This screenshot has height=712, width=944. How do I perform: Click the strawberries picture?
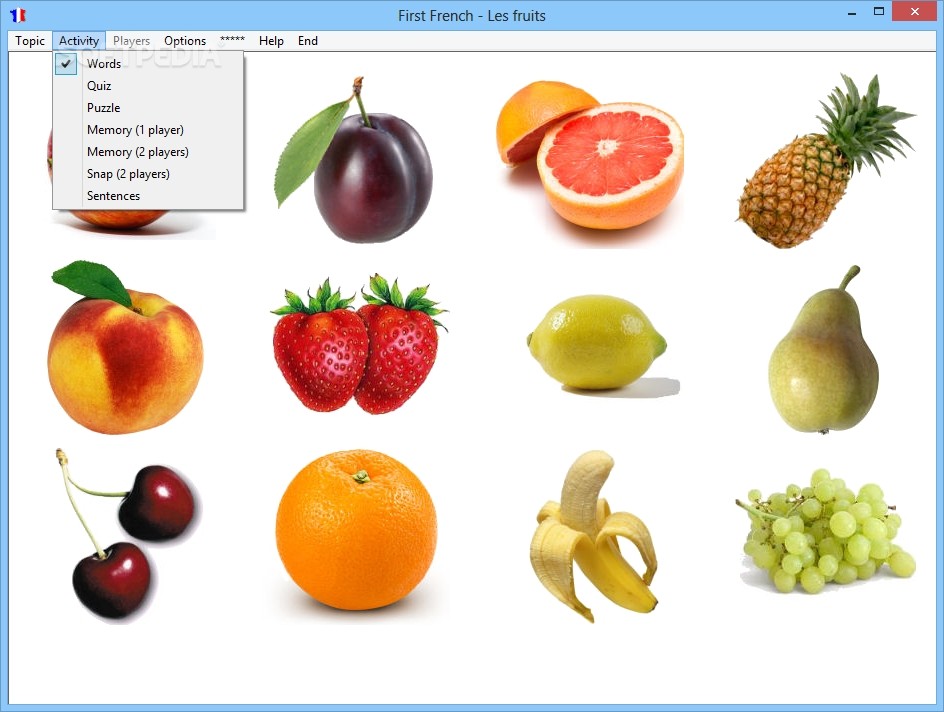click(359, 344)
